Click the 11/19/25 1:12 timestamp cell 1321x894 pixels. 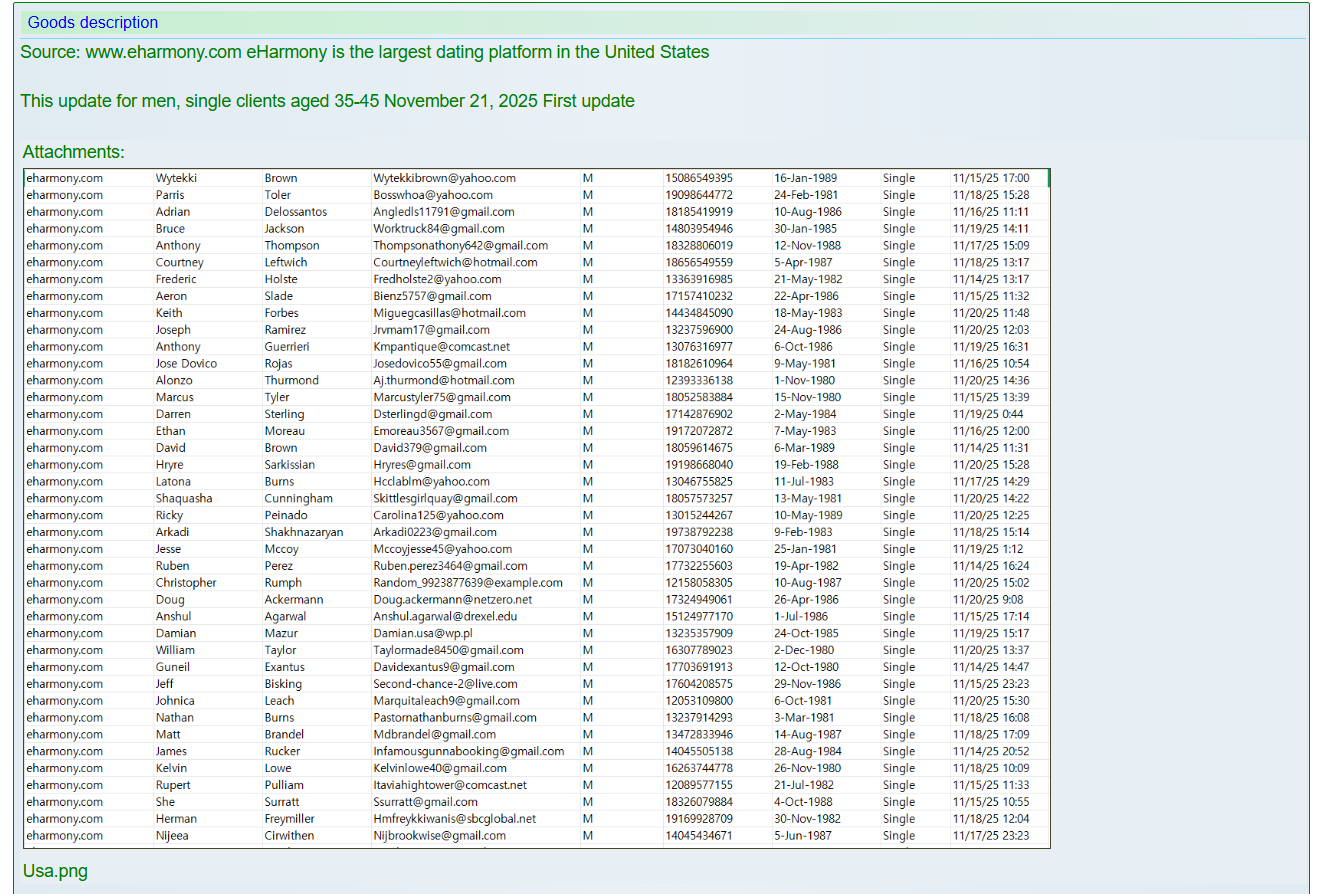(x=987, y=549)
